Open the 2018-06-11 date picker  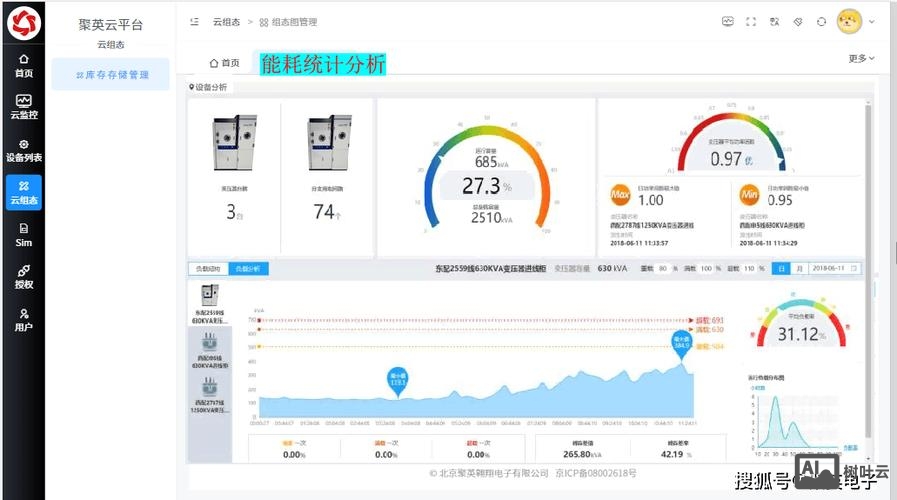tap(834, 268)
